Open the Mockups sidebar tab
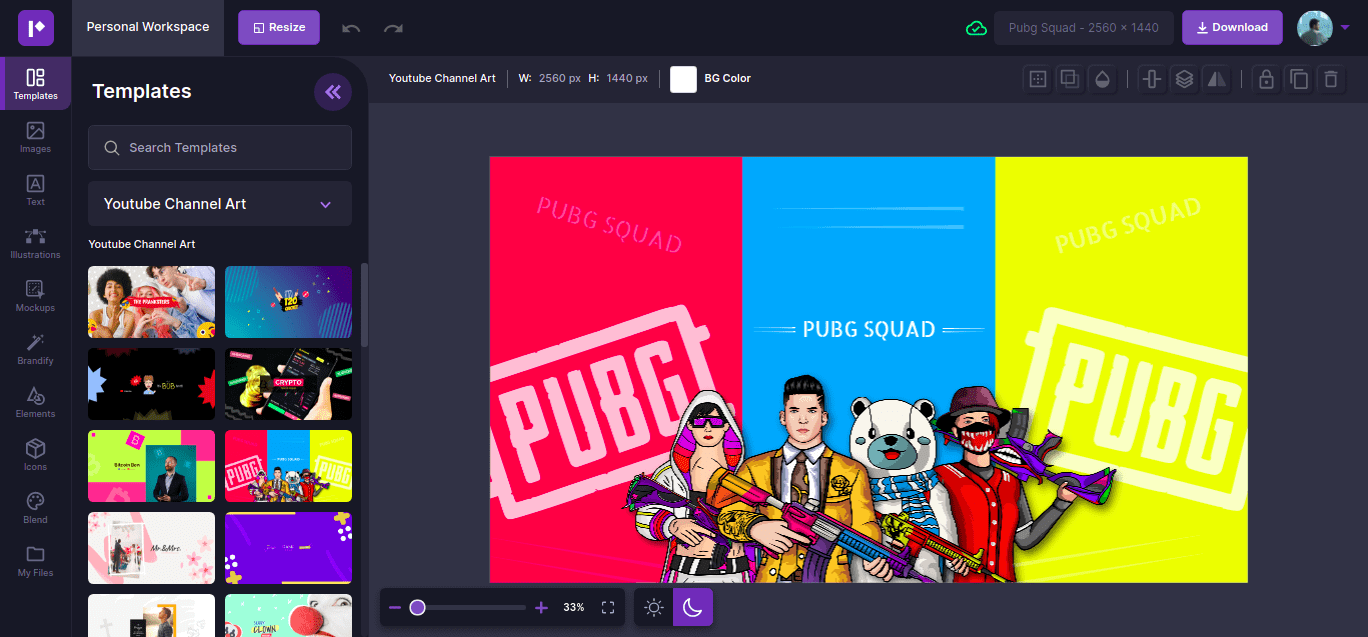 (x=35, y=296)
